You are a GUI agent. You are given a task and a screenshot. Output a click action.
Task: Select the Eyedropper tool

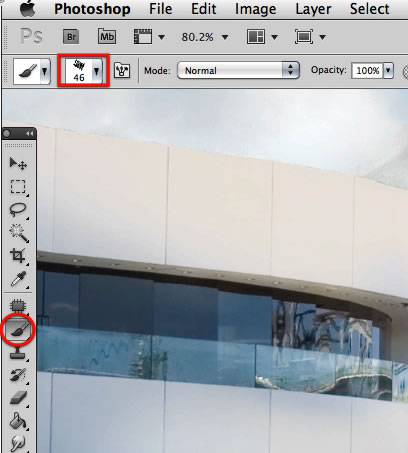coord(18,279)
